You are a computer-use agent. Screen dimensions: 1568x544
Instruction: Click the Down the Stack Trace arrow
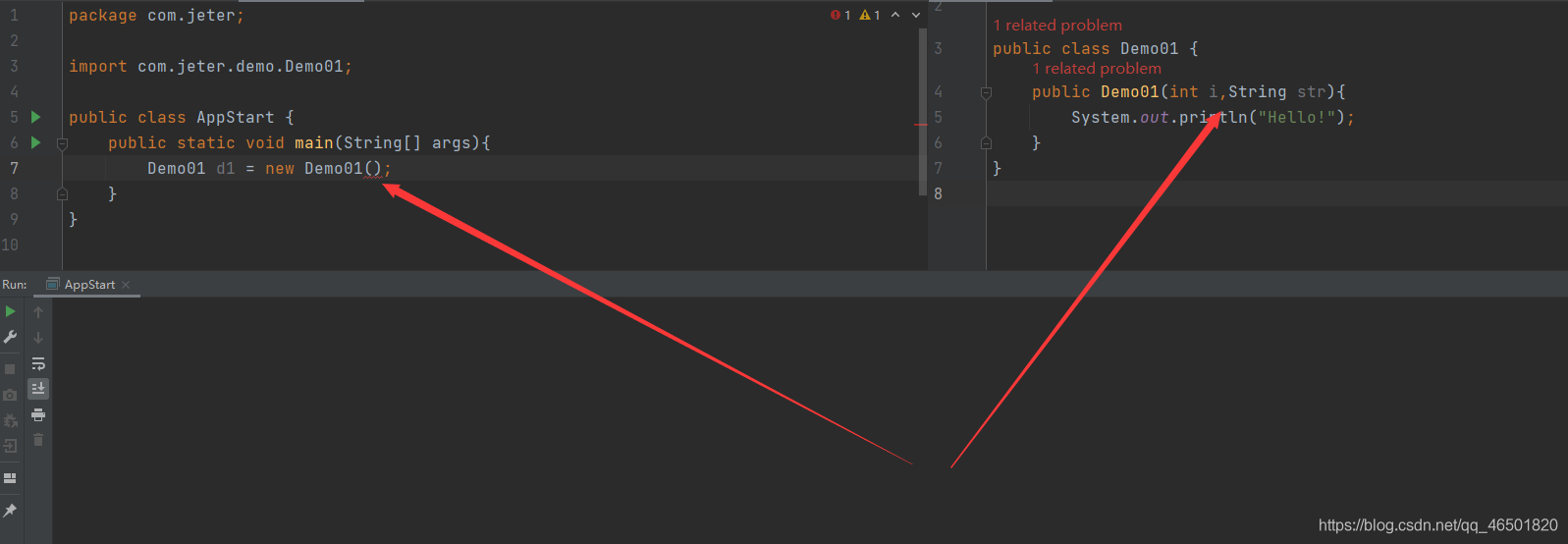(38, 338)
